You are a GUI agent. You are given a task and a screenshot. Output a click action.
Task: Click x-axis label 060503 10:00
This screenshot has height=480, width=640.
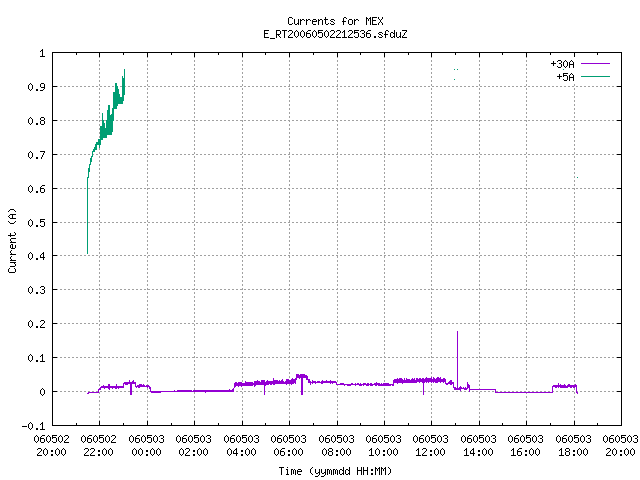tap(384, 446)
